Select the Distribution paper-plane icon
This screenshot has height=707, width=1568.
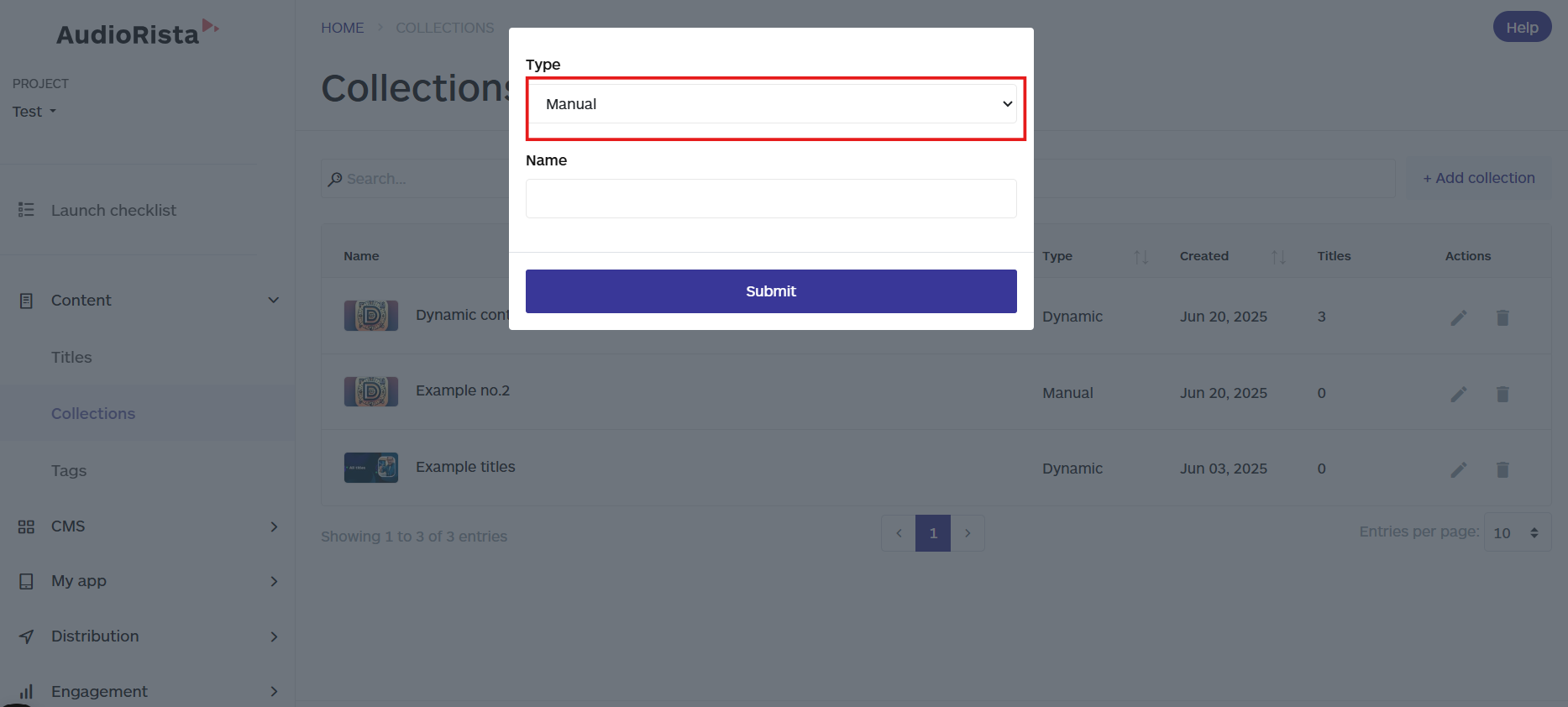[26, 636]
